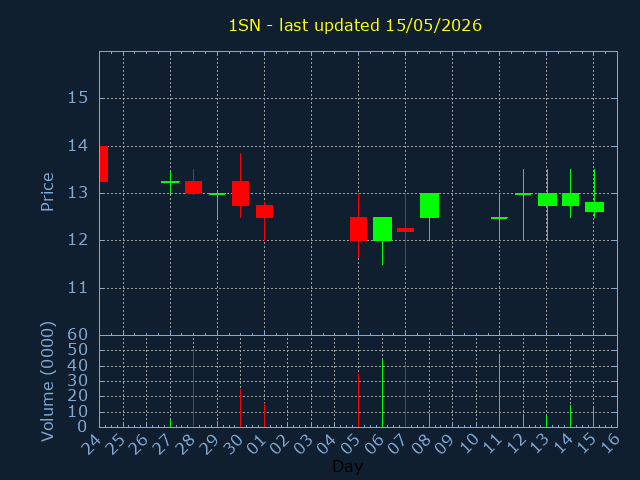This screenshot has height=480, width=640.
Task: Click the red volume bar on day 07
Action: pyautogui.click(x=405, y=395)
